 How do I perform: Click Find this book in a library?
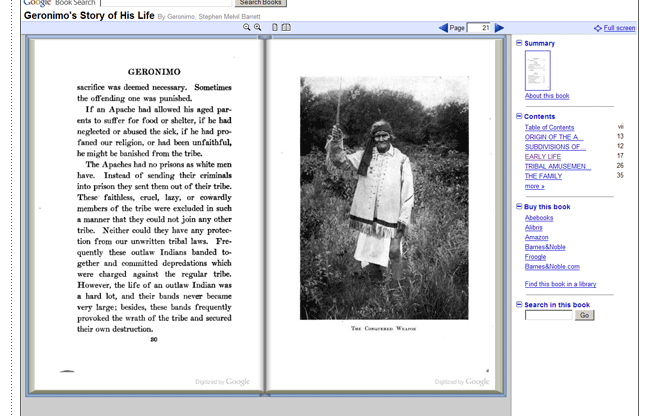(560, 284)
